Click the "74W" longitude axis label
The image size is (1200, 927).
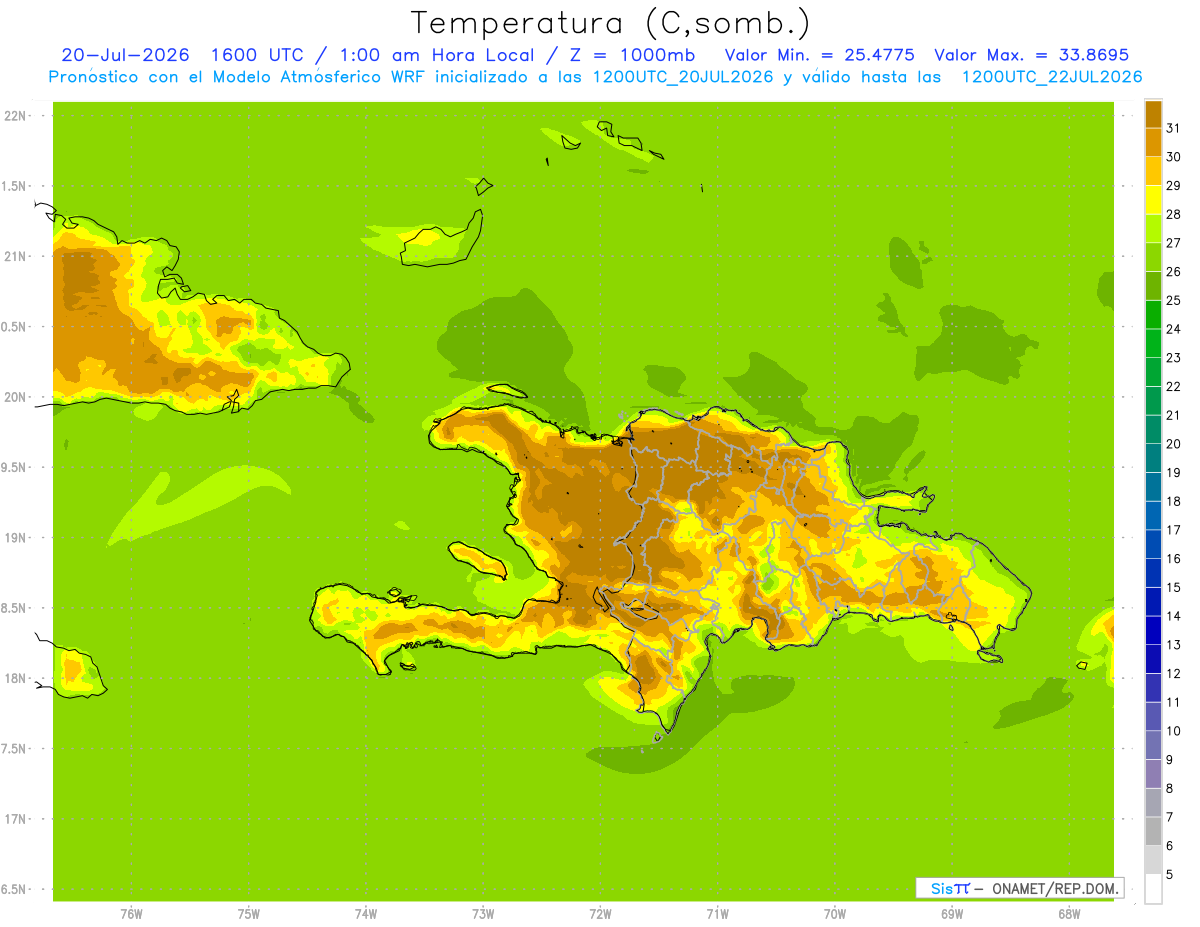point(366,914)
